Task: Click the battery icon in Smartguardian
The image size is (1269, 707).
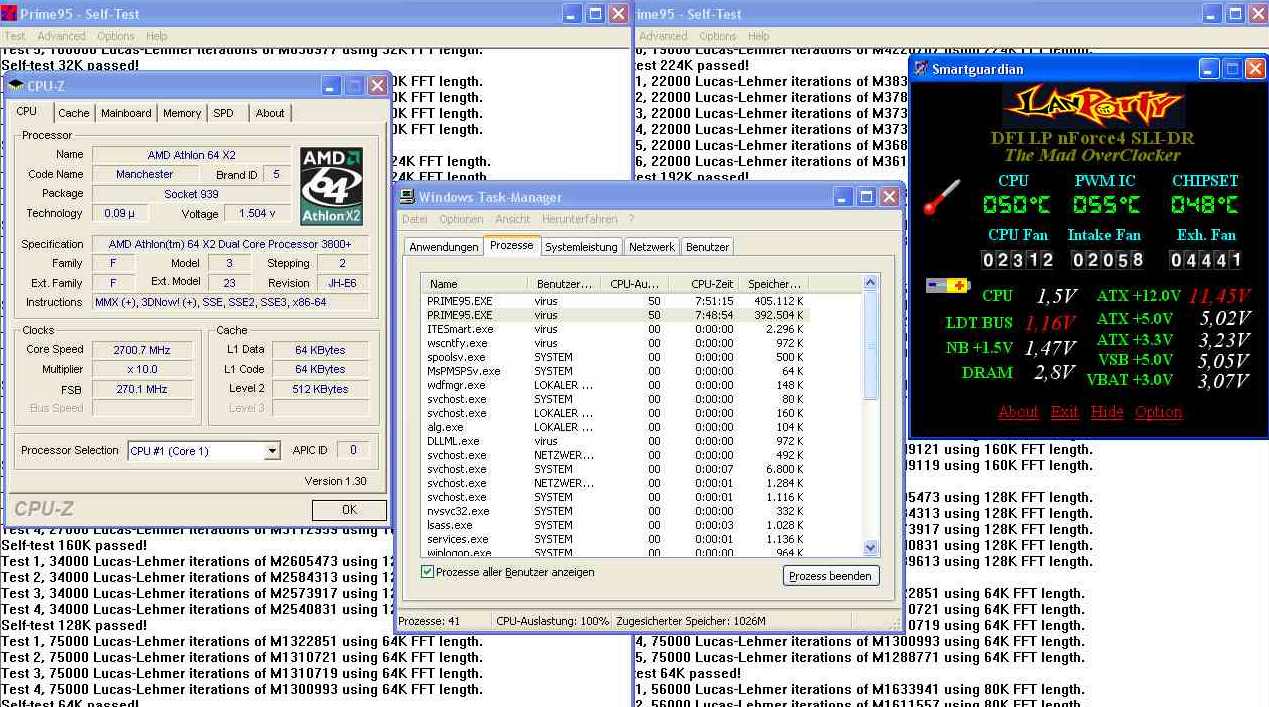Action: [x=947, y=286]
